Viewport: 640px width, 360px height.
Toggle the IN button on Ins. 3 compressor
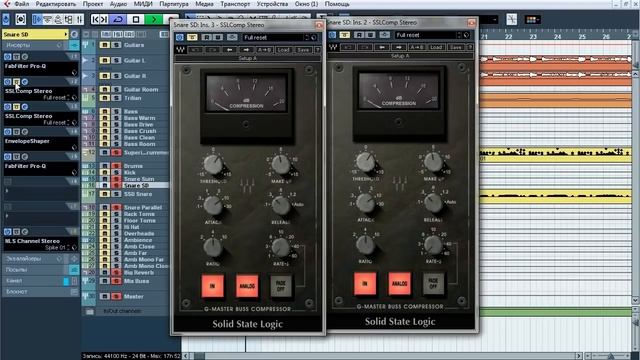[212, 286]
